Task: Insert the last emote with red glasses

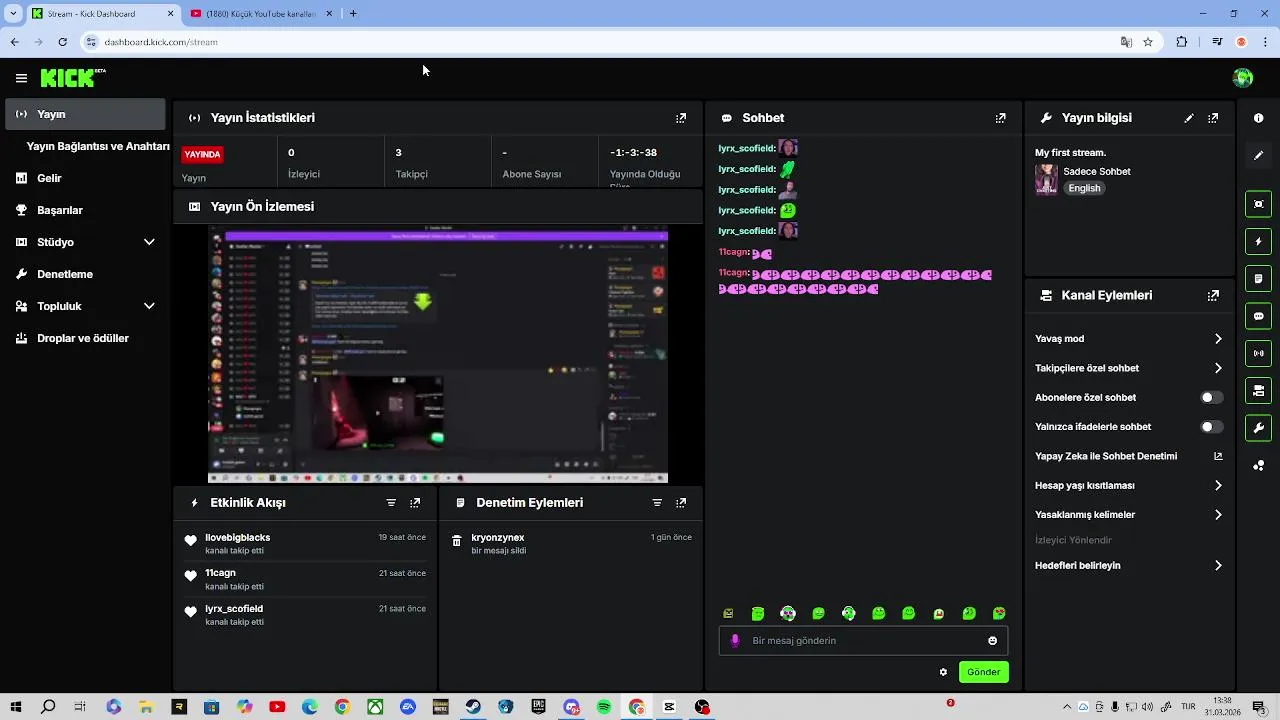Action: pyautogui.click(x=999, y=614)
